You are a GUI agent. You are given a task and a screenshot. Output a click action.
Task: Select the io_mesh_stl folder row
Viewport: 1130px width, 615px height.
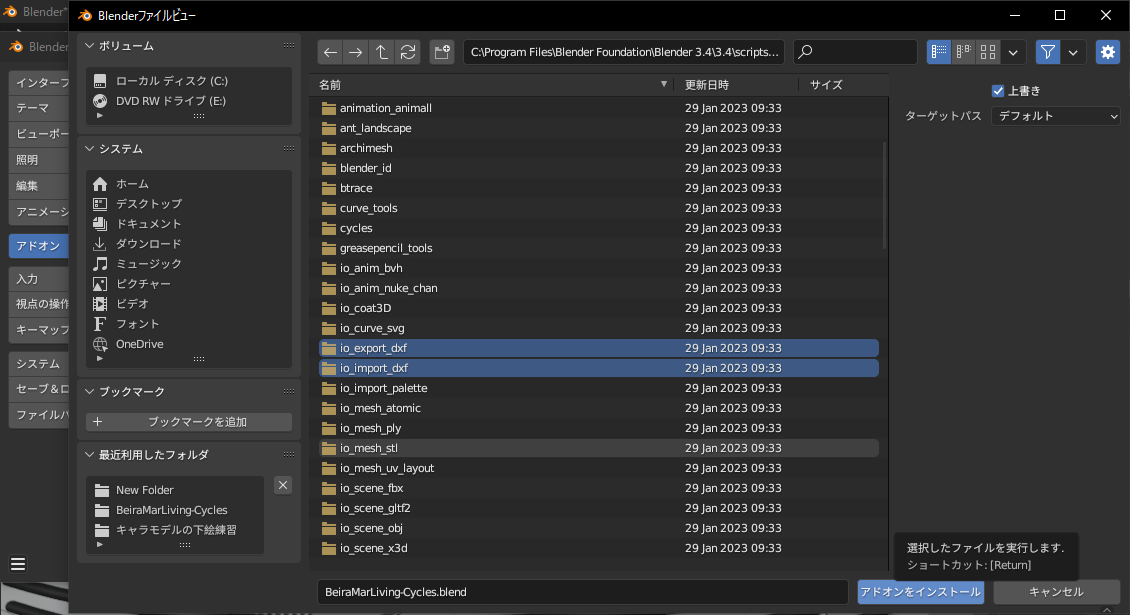[598, 448]
